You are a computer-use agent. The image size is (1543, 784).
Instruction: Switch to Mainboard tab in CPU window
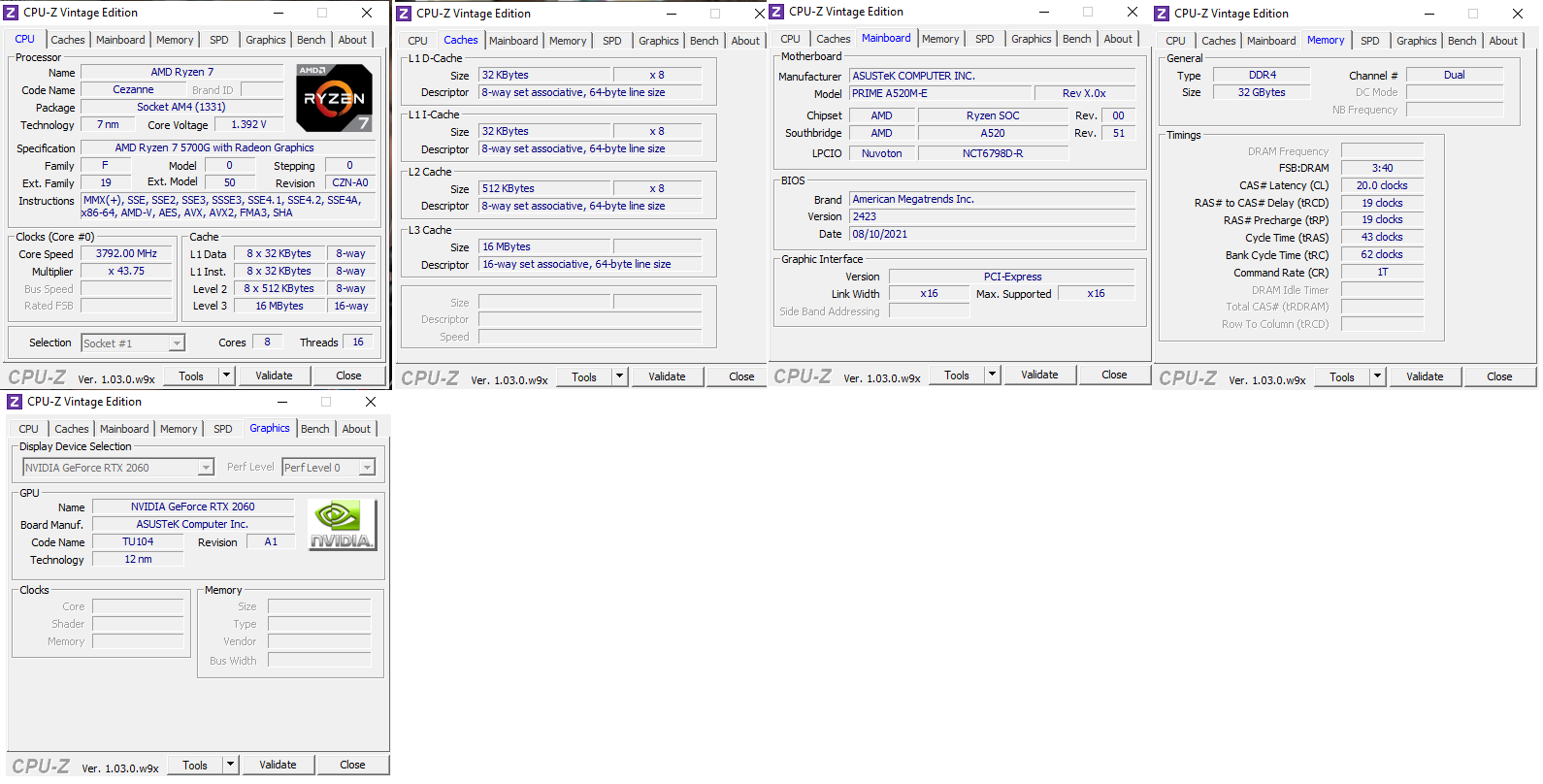pyautogui.click(x=120, y=40)
